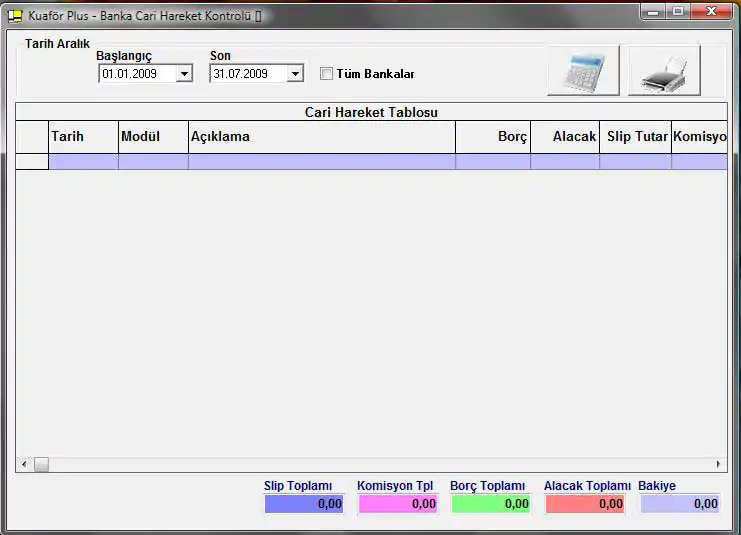
Task: Open the Başlangıç date dropdown
Action: pyautogui.click(x=184, y=74)
